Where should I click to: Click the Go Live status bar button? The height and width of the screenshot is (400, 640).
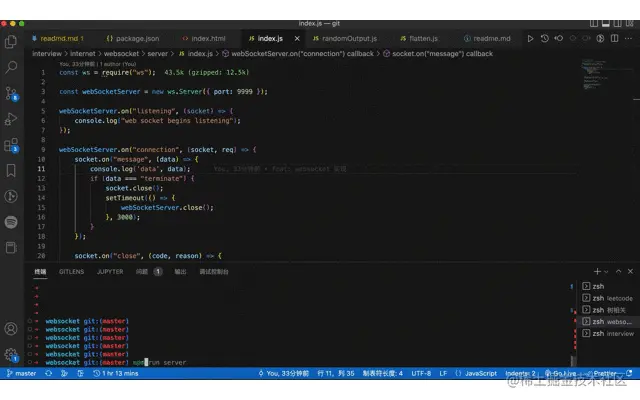[x=561, y=373]
